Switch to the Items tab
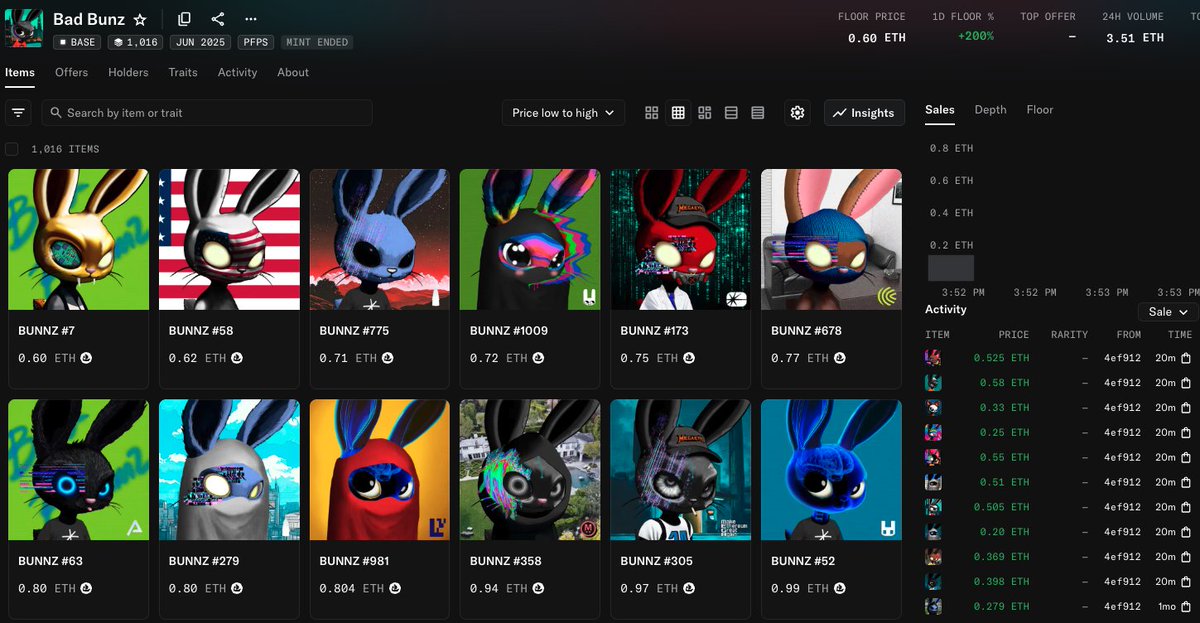The image size is (1200, 623). 20,73
